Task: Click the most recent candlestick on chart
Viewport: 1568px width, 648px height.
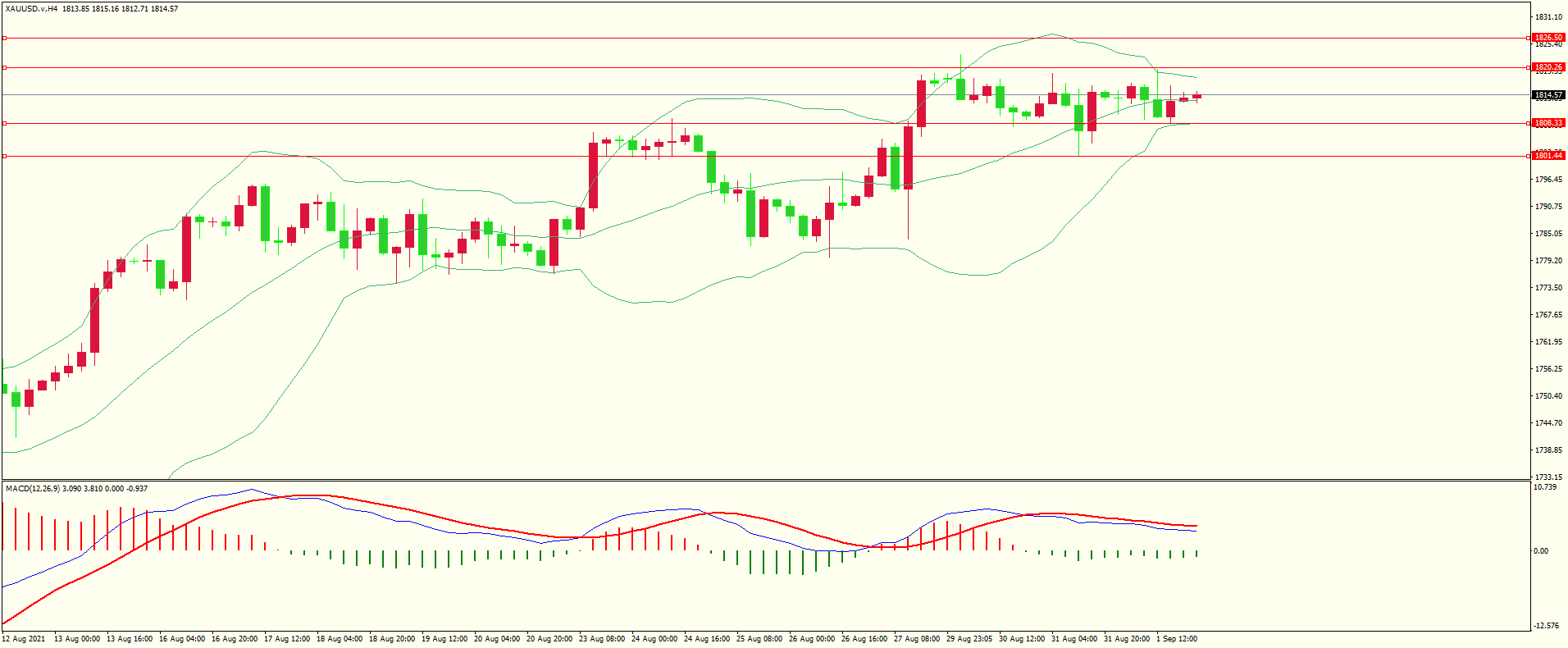Action: pyautogui.click(x=1197, y=97)
